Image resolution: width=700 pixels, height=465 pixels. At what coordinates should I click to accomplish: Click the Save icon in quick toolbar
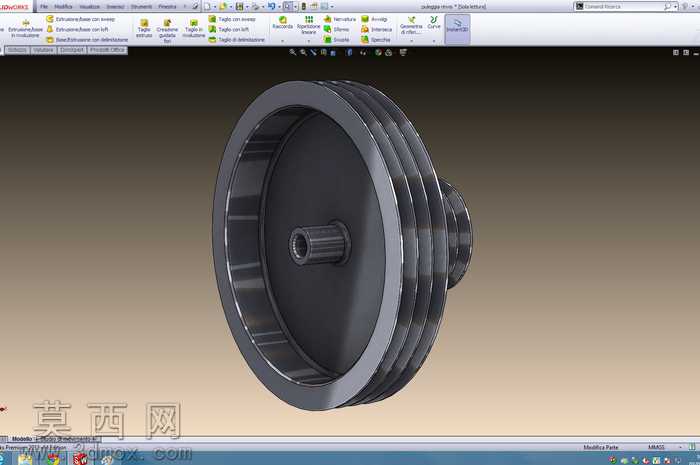pyautogui.click(x=240, y=7)
